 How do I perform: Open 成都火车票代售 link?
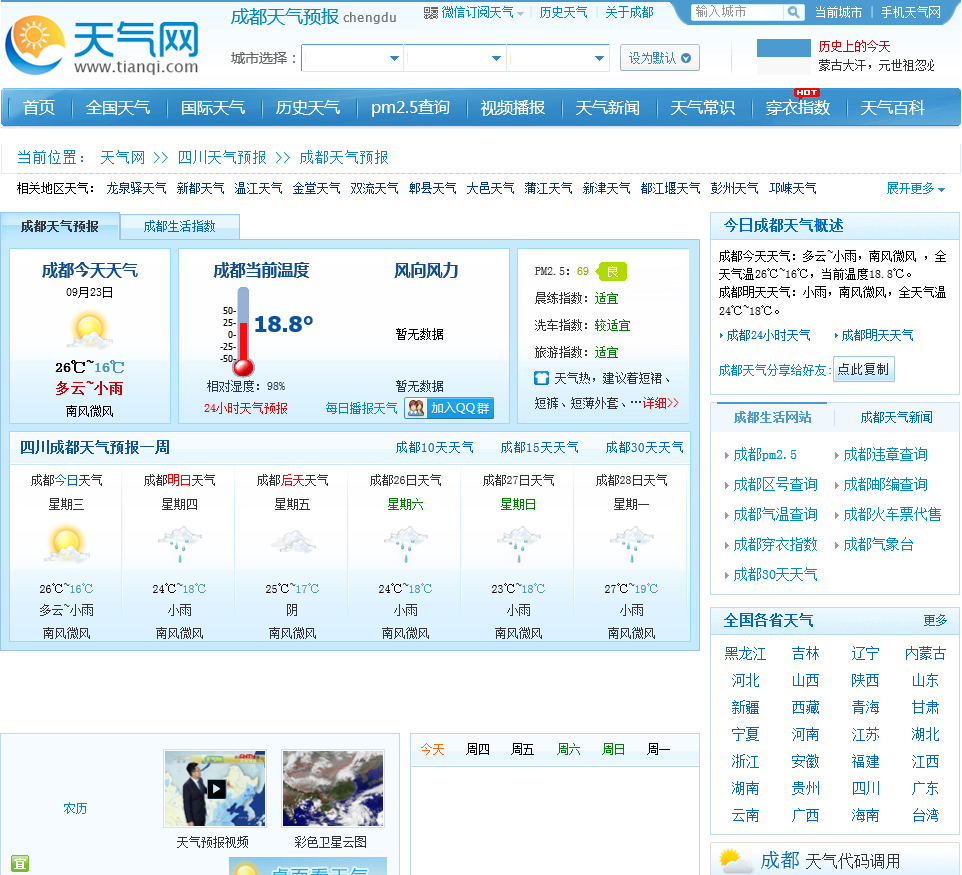pyautogui.click(x=892, y=514)
